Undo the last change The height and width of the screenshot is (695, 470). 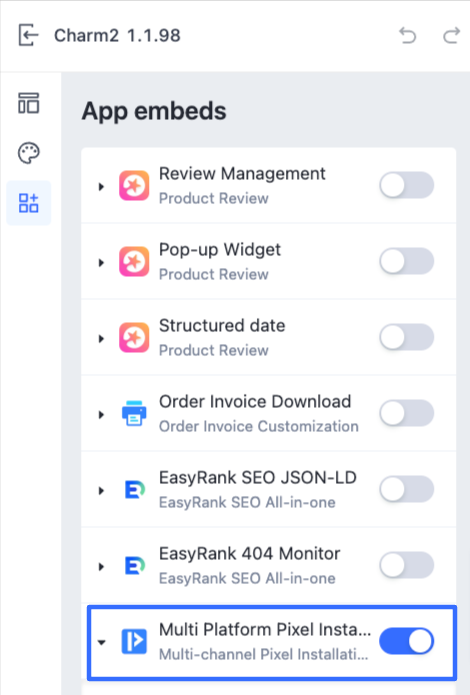pyautogui.click(x=407, y=35)
